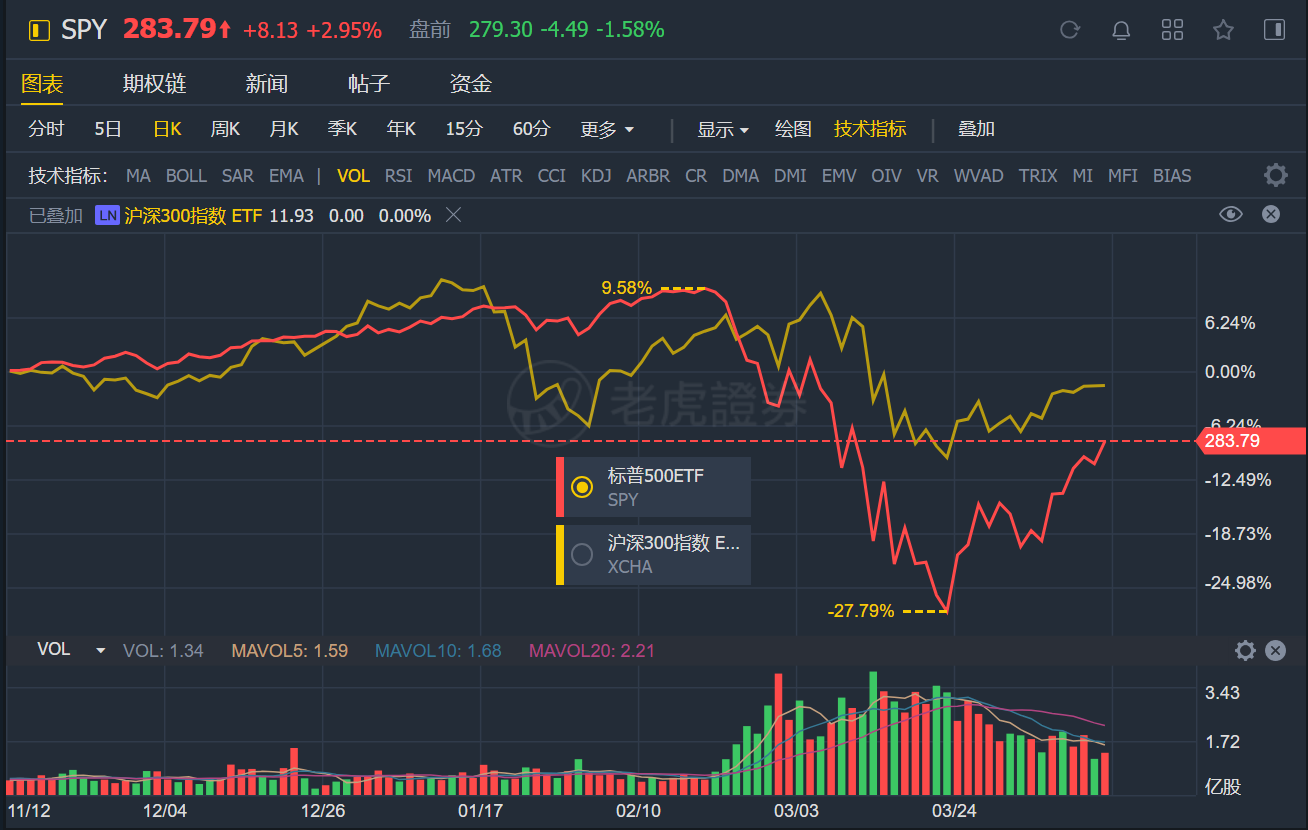Open the 绘图 drawing tools
Screen dimensions: 1308x830
click(793, 129)
